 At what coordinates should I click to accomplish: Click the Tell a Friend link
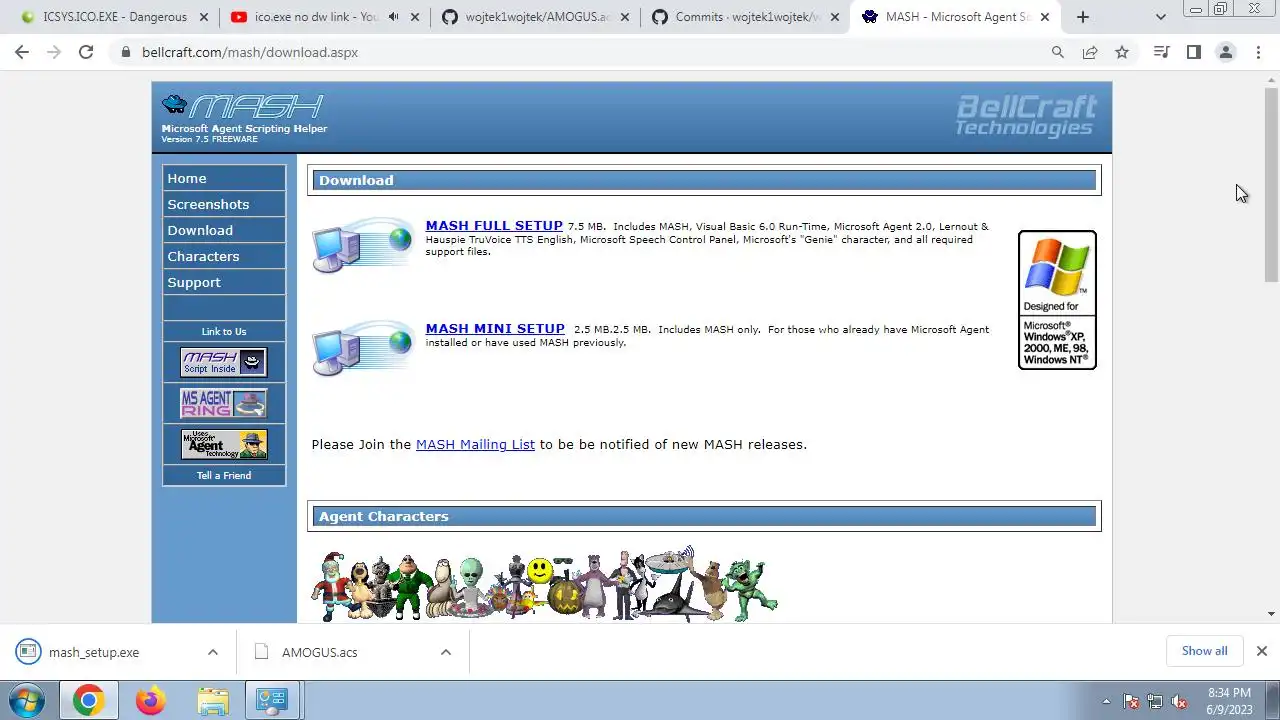coord(224,475)
